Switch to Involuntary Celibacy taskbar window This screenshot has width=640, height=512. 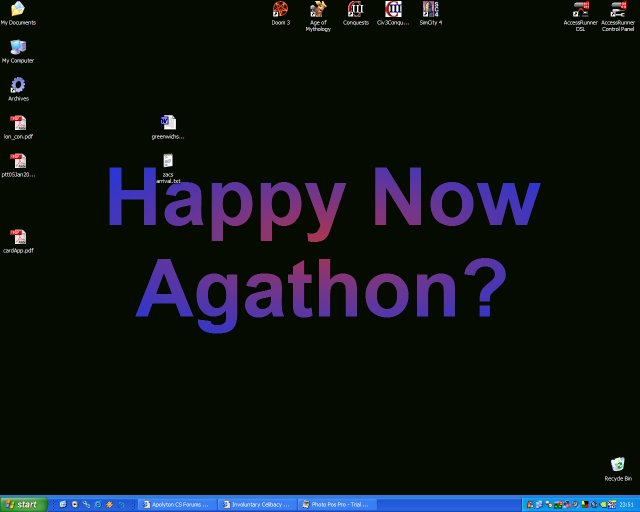pos(257,505)
